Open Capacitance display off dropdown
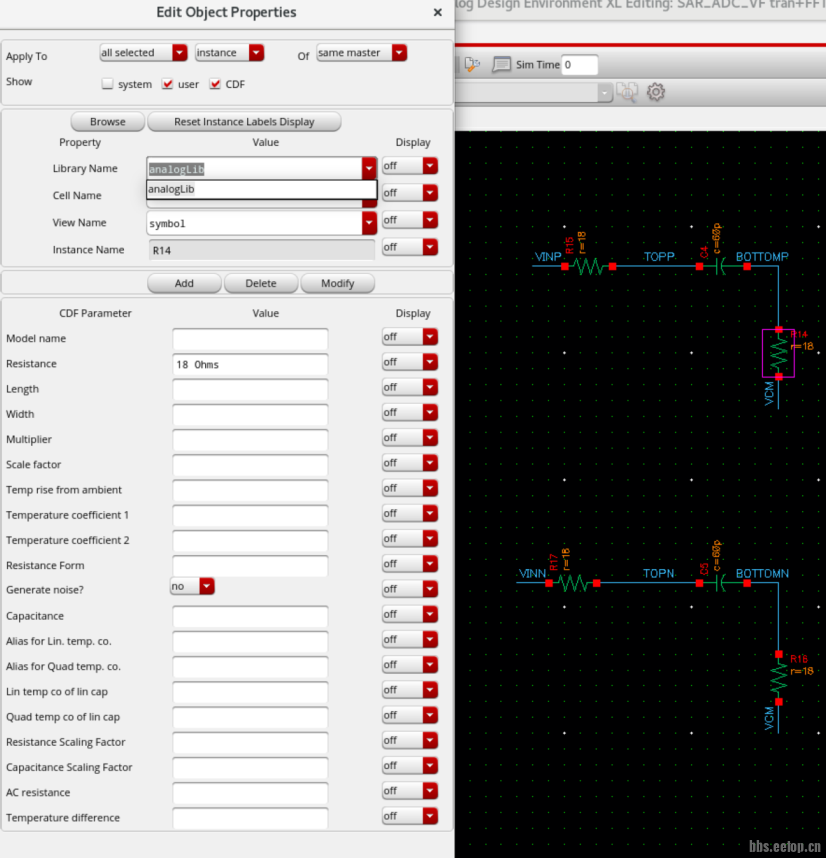 pyautogui.click(x=410, y=614)
